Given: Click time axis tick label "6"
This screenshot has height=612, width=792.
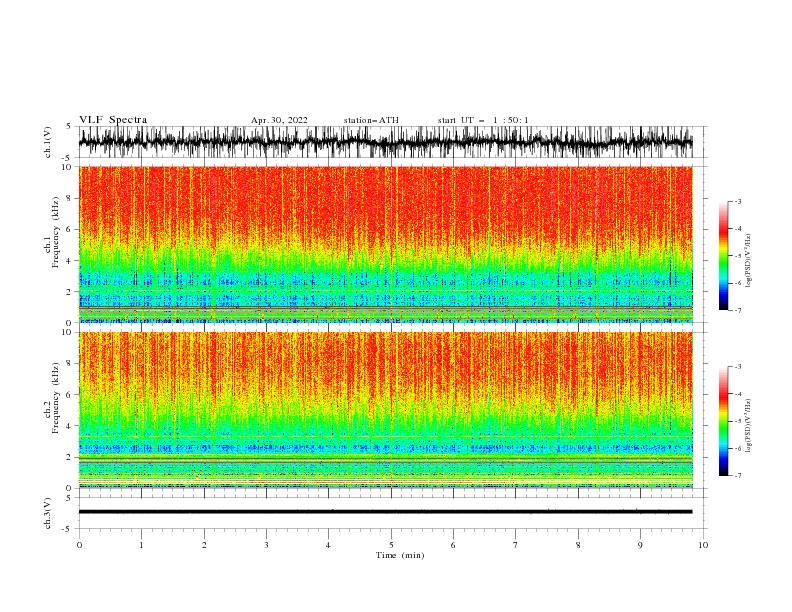Looking at the screenshot, I should point(453,545).
